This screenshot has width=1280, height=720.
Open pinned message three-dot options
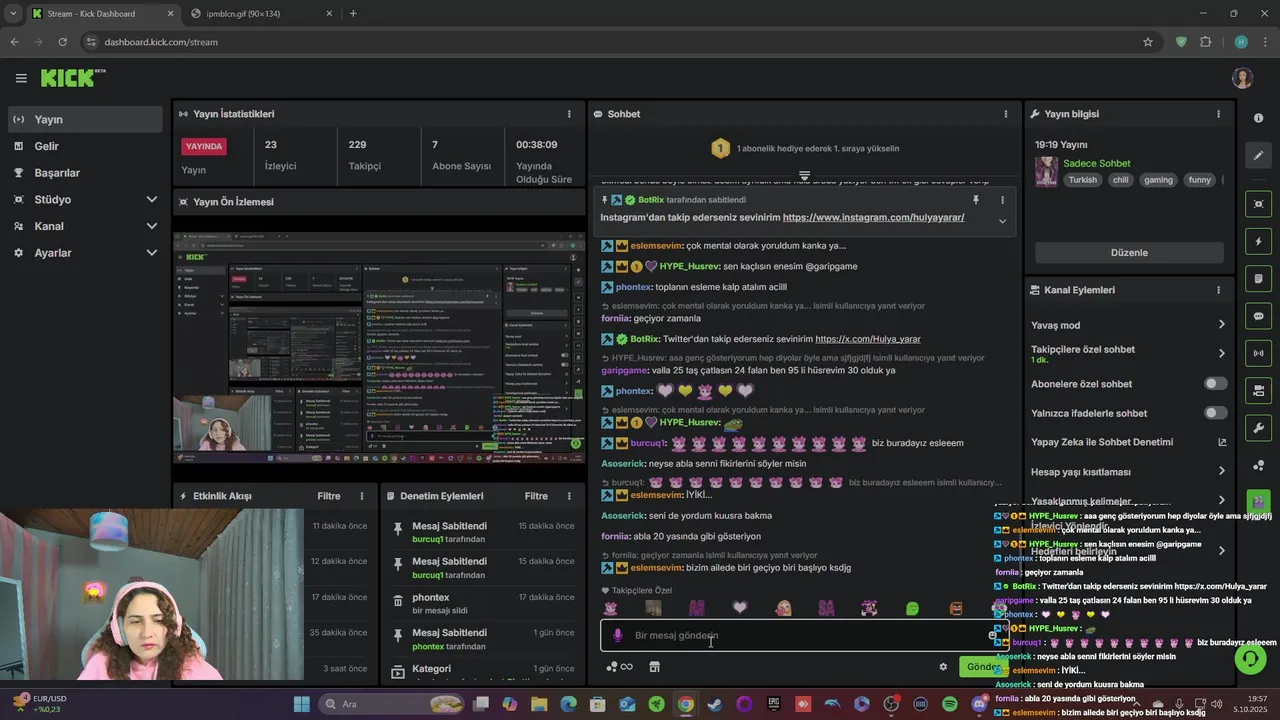tap(1002, 200)
